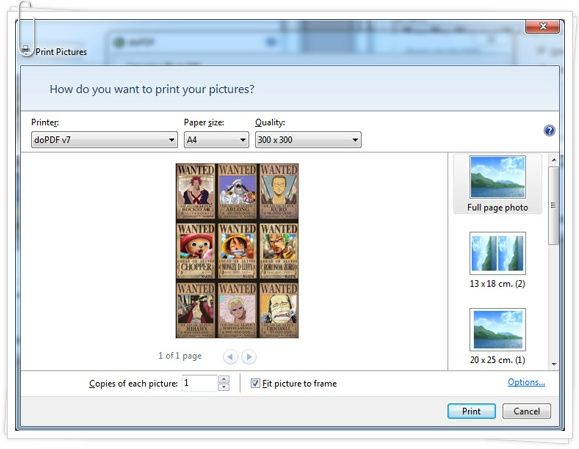
Task: Click the Cancel button
Action: coord(527,411)
